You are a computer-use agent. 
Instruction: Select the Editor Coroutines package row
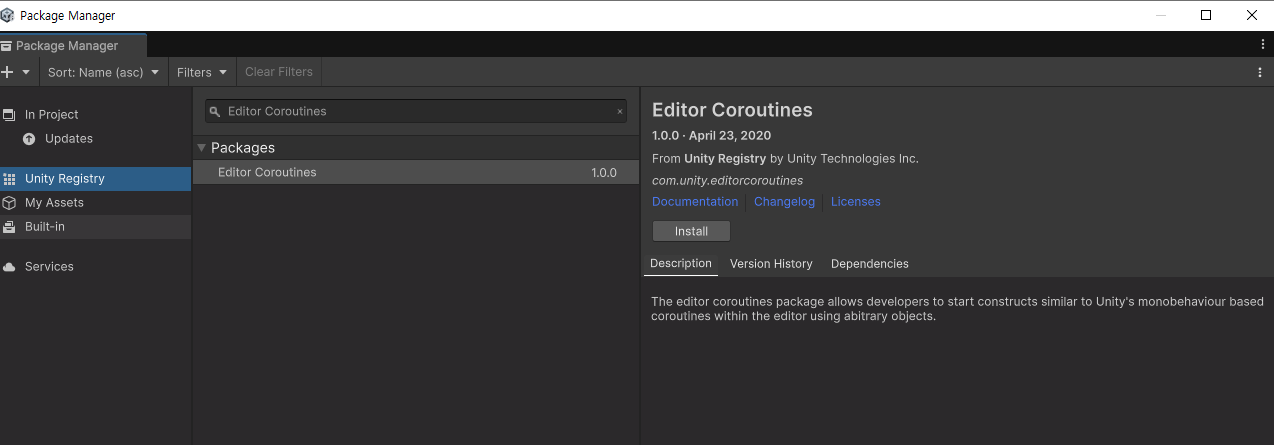point(416,173)
